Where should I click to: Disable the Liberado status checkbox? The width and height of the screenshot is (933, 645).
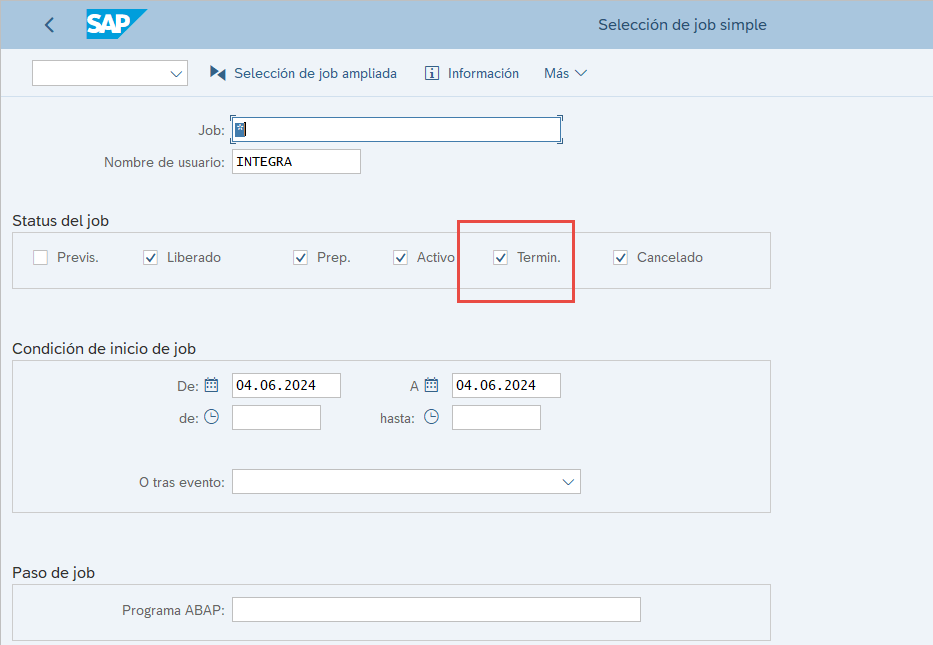[150, 257]
